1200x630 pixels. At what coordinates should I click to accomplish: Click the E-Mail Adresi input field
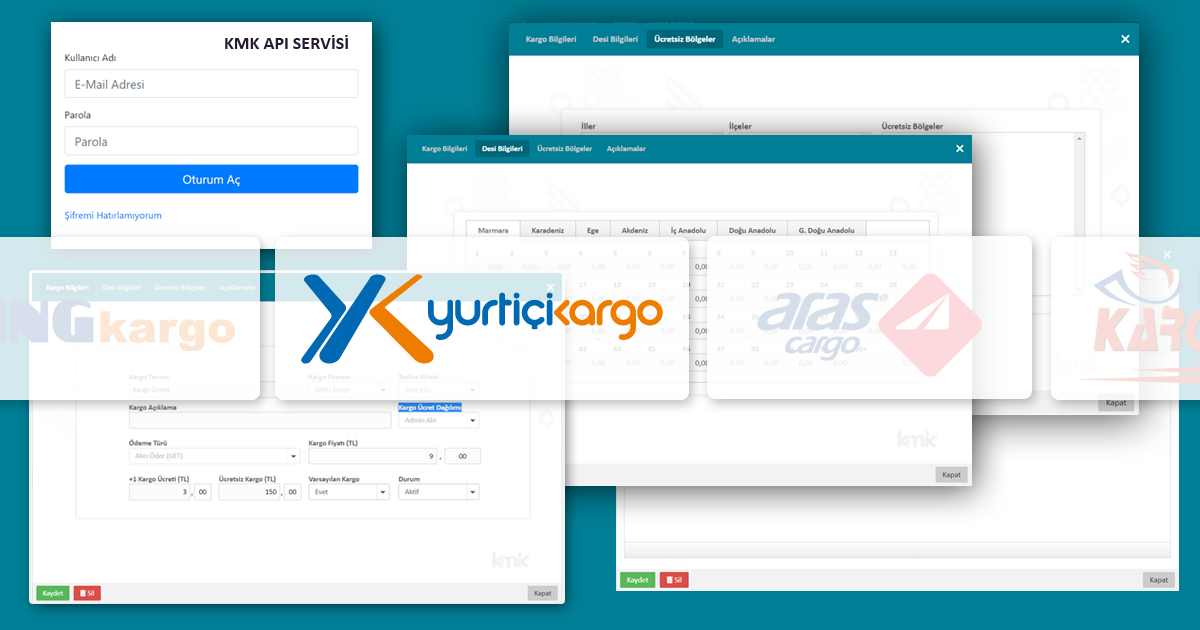point(211,84)
